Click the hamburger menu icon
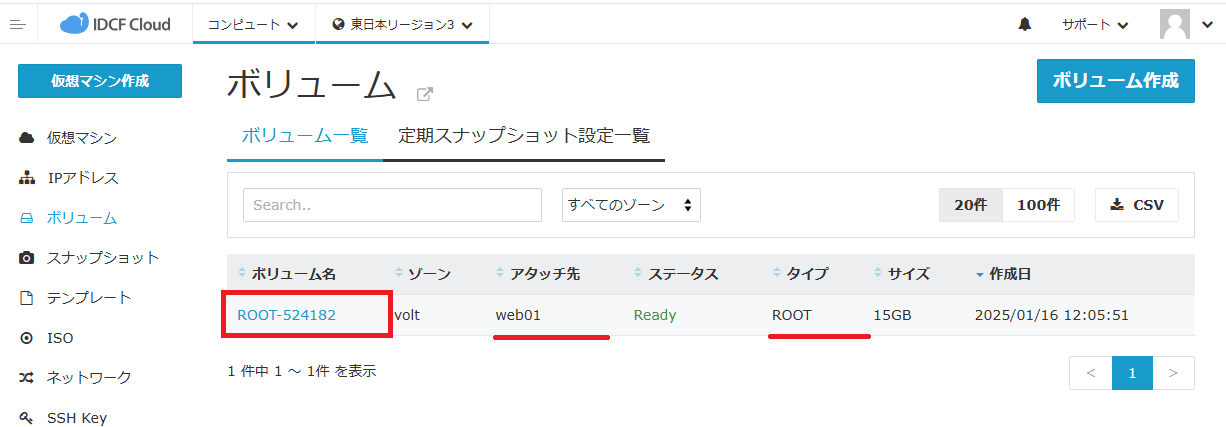The height and width of the screenshot is (427, 1226). pyautogui.click(x=17, y=24)
